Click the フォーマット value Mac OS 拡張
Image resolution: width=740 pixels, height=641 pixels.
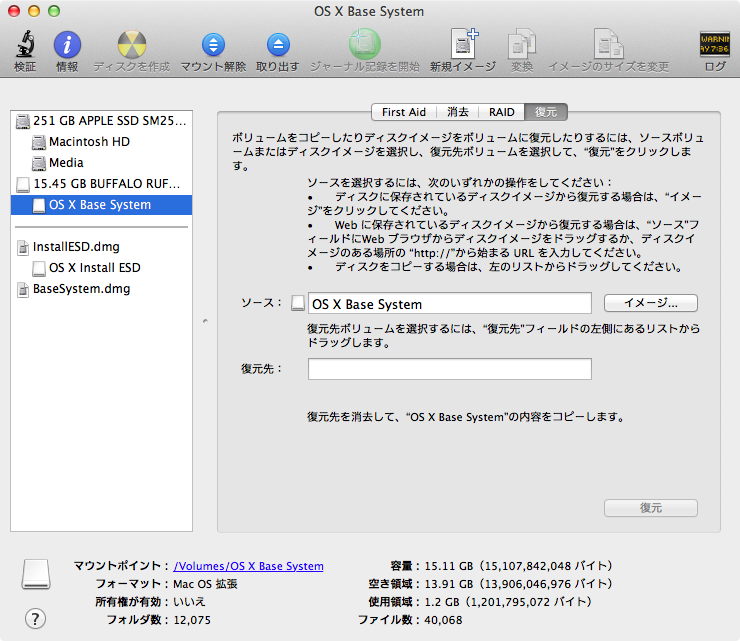click(x=205, y=584)
